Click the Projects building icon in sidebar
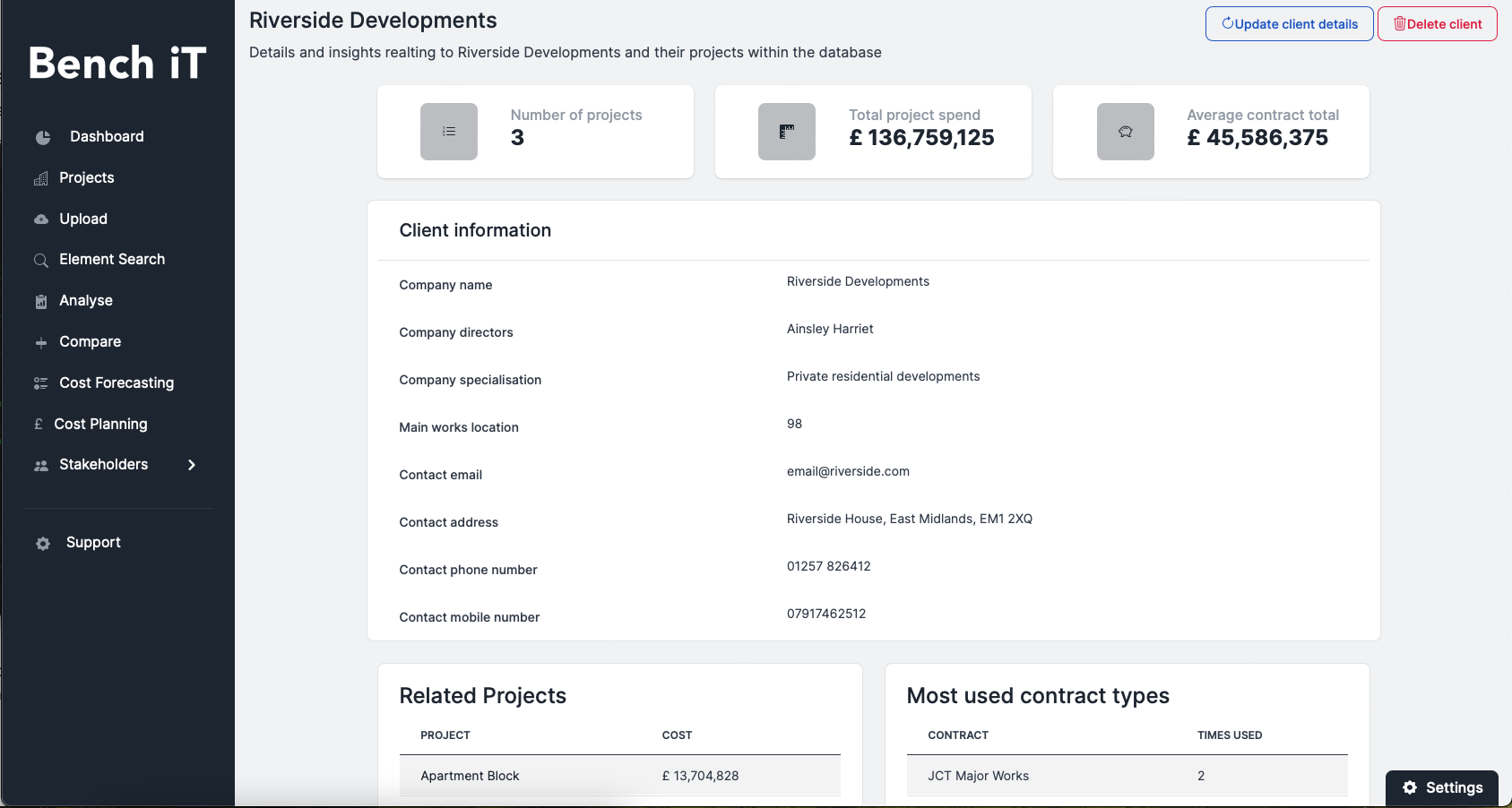The height and width of the screenshot is (808, 1512). (x=41, y=178)
